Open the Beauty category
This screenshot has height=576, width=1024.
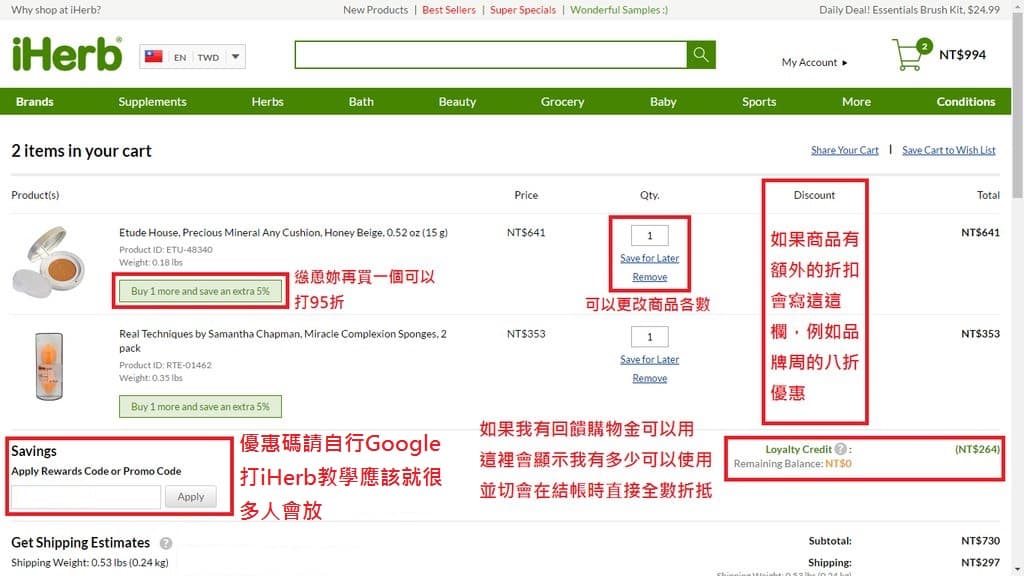(457, 101)
